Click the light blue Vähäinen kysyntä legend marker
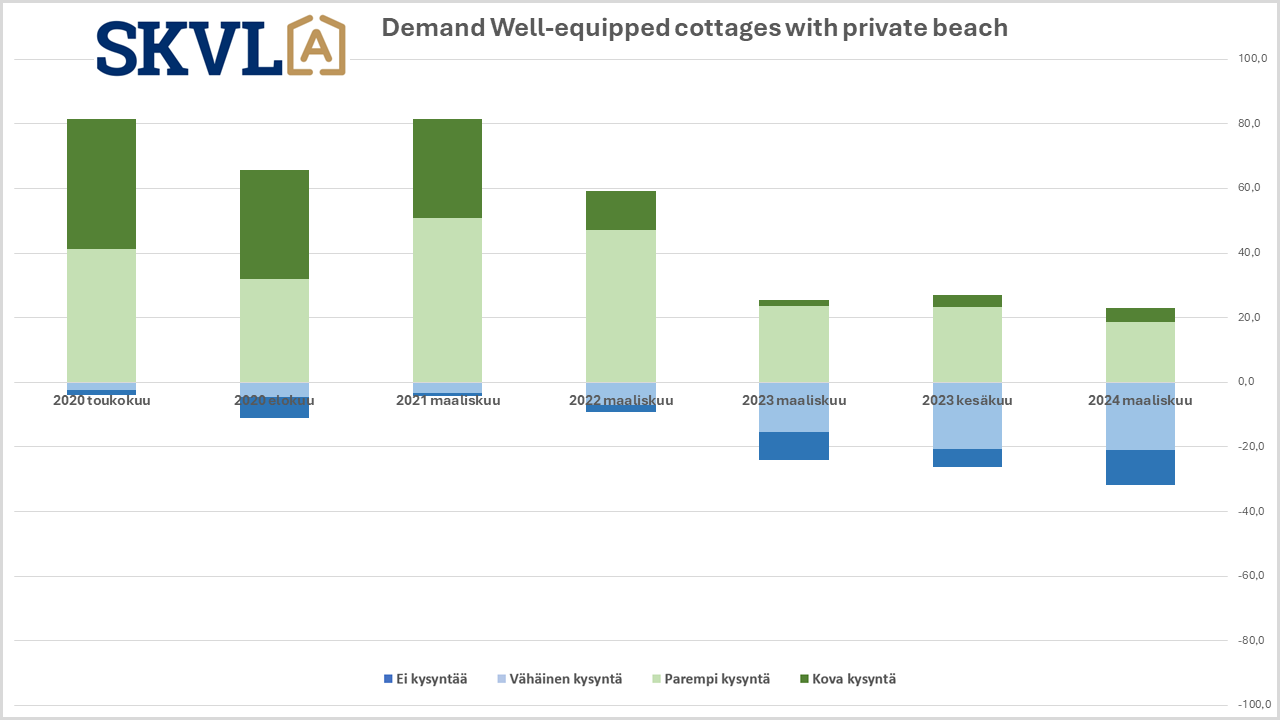 [502, 679]
